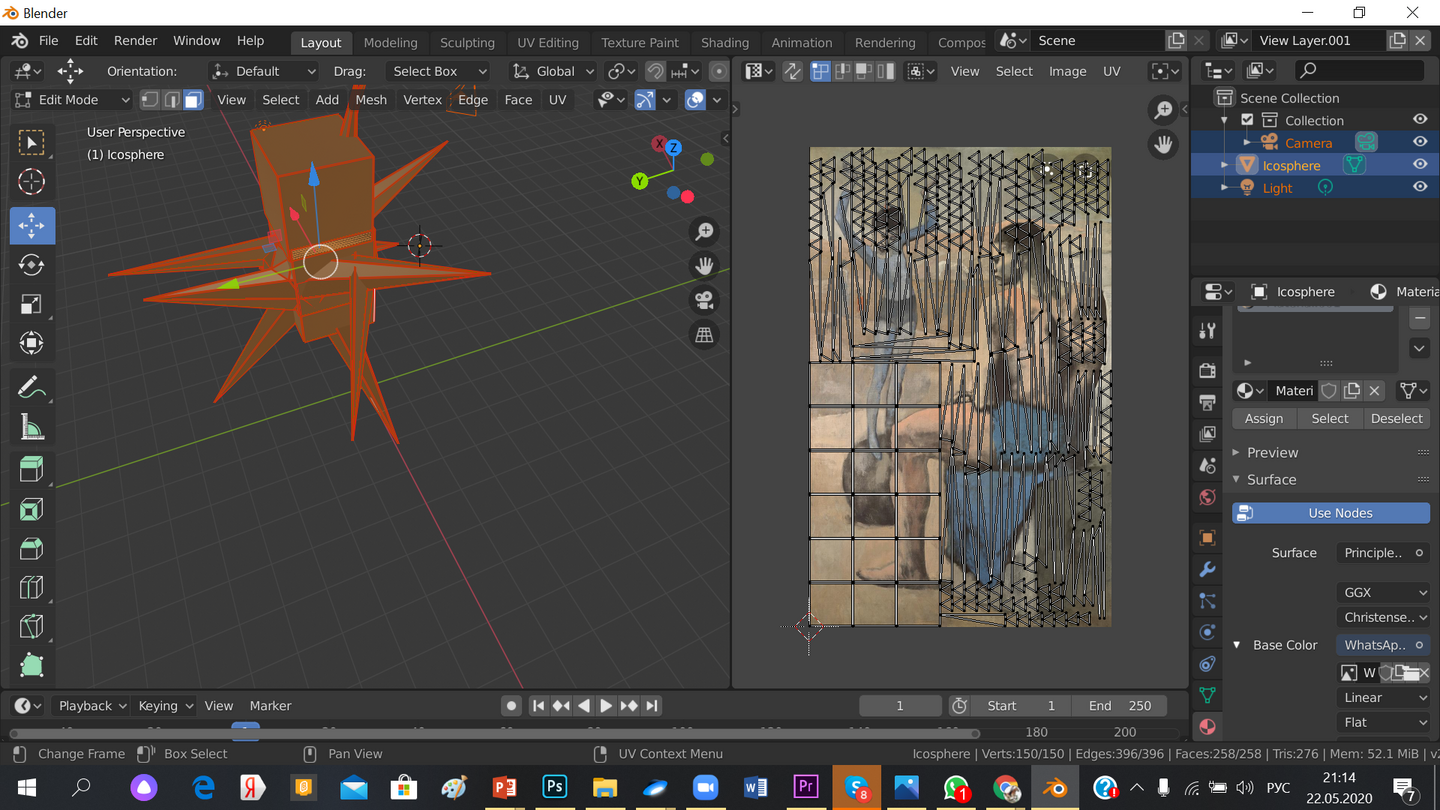The image size is (1440, 810).
Task: Jump to the timeline start frame
Action: (538, 706)
